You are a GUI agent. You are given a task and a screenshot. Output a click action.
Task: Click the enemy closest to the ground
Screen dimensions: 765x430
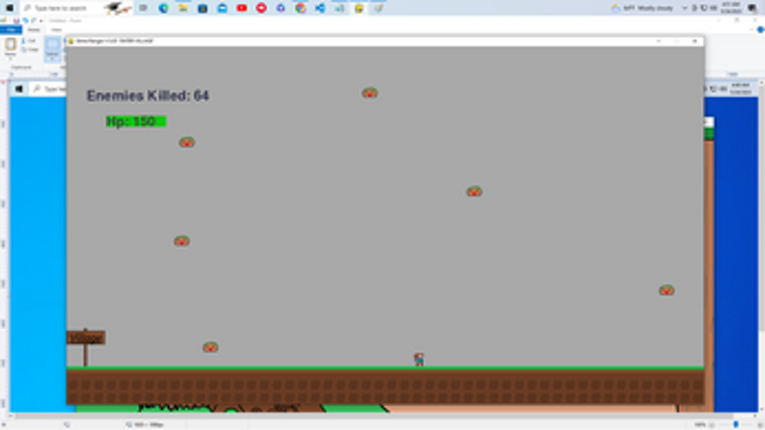pyautogui.click(x=210, y=347)
